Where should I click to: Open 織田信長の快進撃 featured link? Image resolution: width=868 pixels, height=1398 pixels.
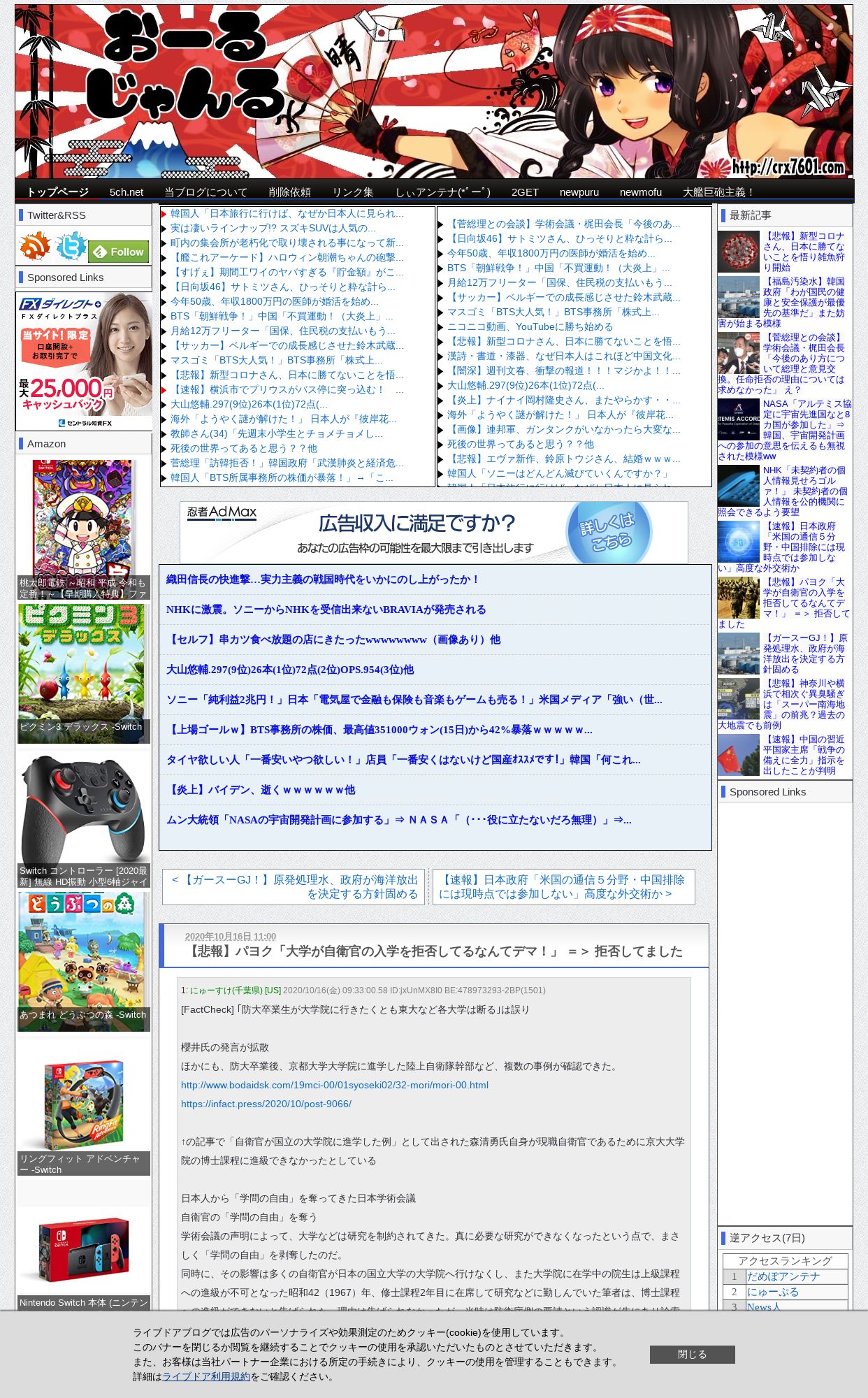pyautogui.click(x=323, y=579)
